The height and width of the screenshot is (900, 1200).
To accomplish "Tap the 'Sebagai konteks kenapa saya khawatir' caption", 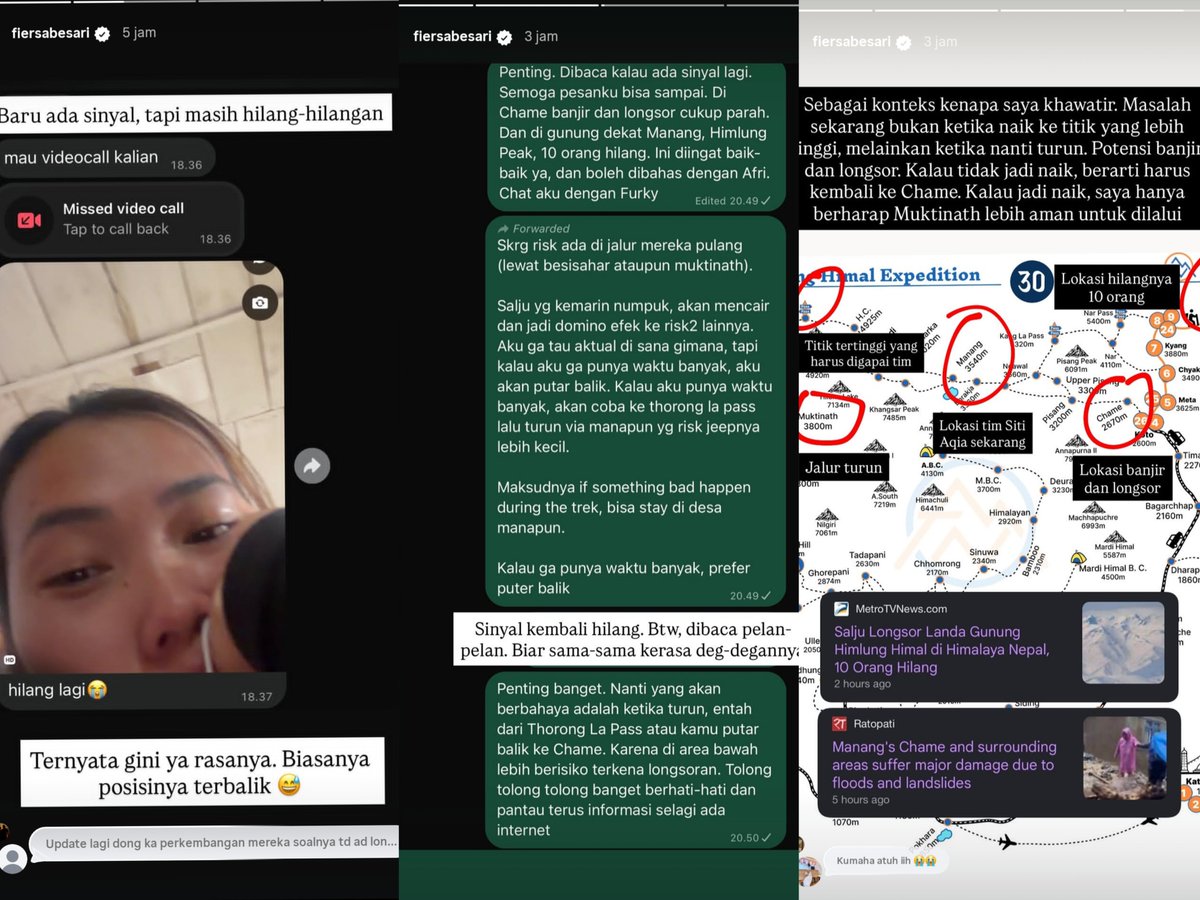I will coord(999,158).
